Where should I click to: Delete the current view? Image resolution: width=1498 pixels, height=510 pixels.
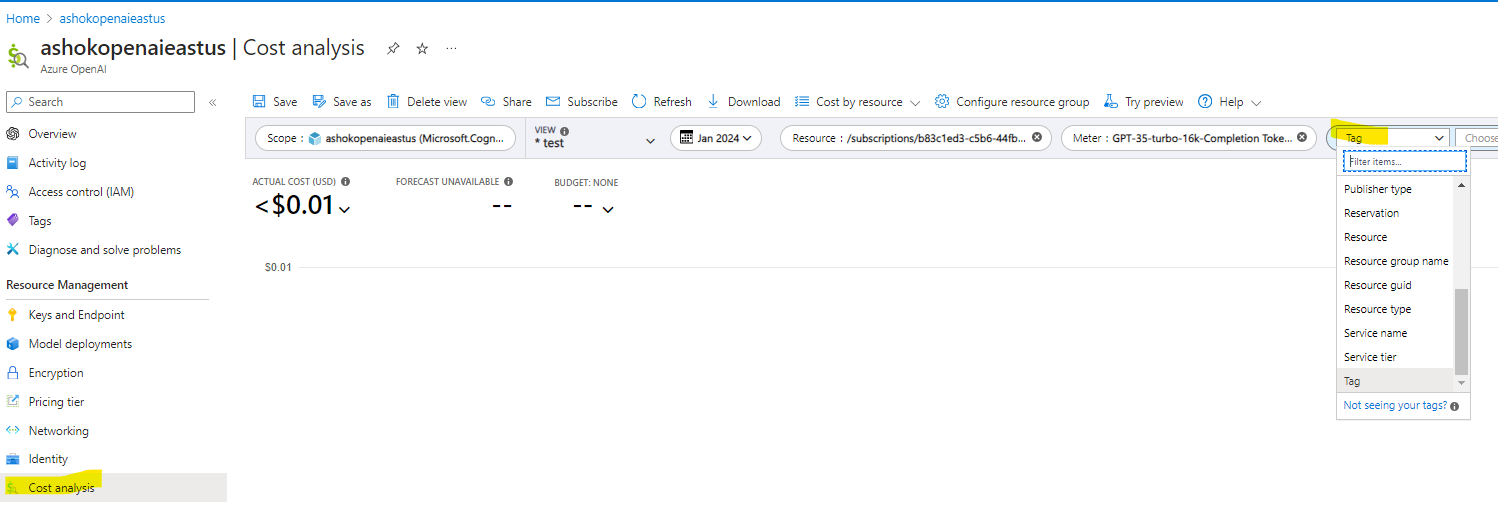click(x=427, y=102)
